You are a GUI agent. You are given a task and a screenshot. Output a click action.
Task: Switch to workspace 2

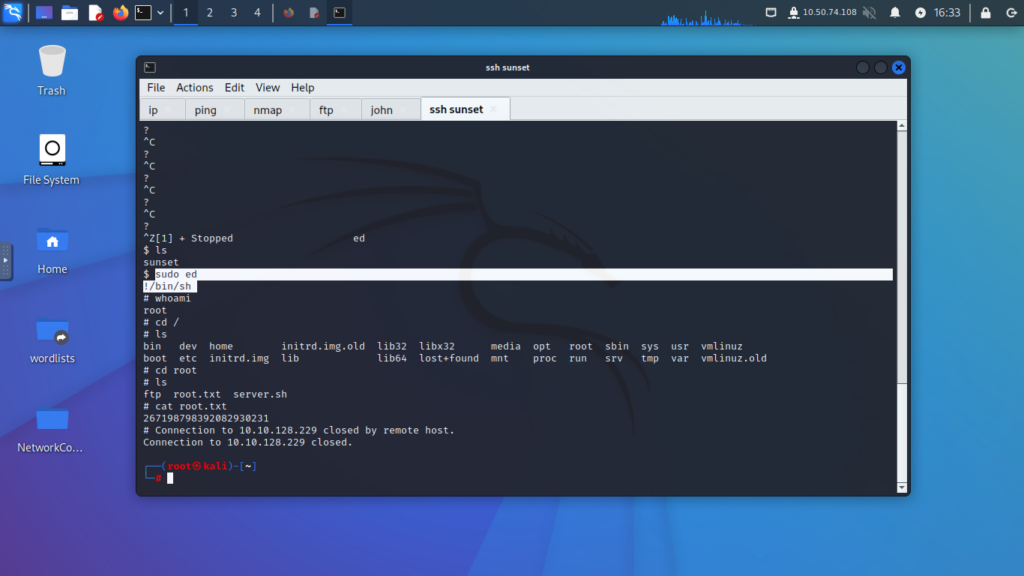[x=209, y=13]
